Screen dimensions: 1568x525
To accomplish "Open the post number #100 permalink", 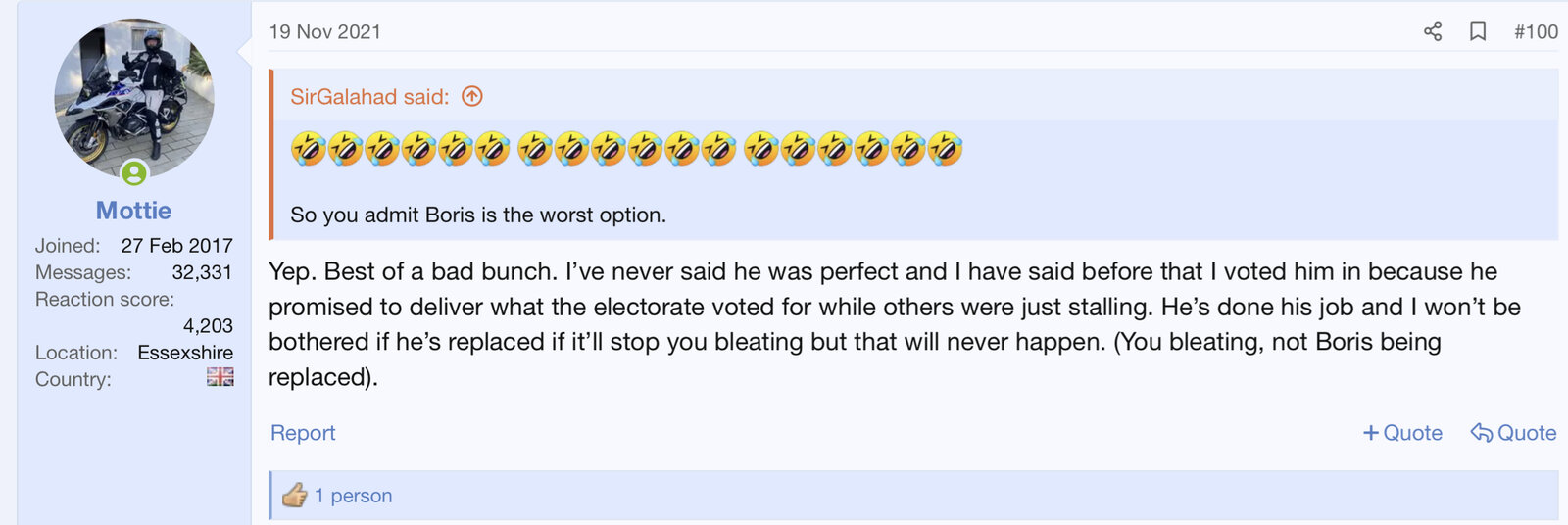I will coord(1536,31).
